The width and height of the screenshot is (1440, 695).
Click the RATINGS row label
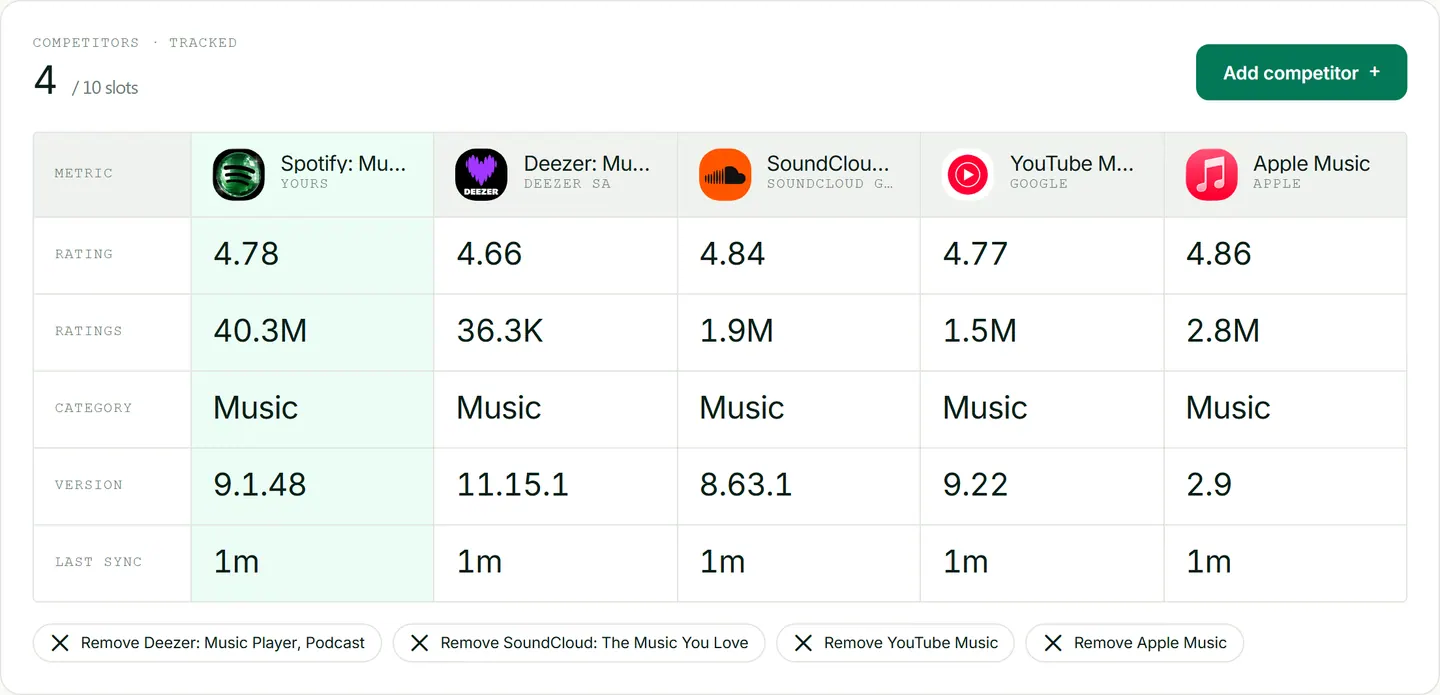coord(88,331)
